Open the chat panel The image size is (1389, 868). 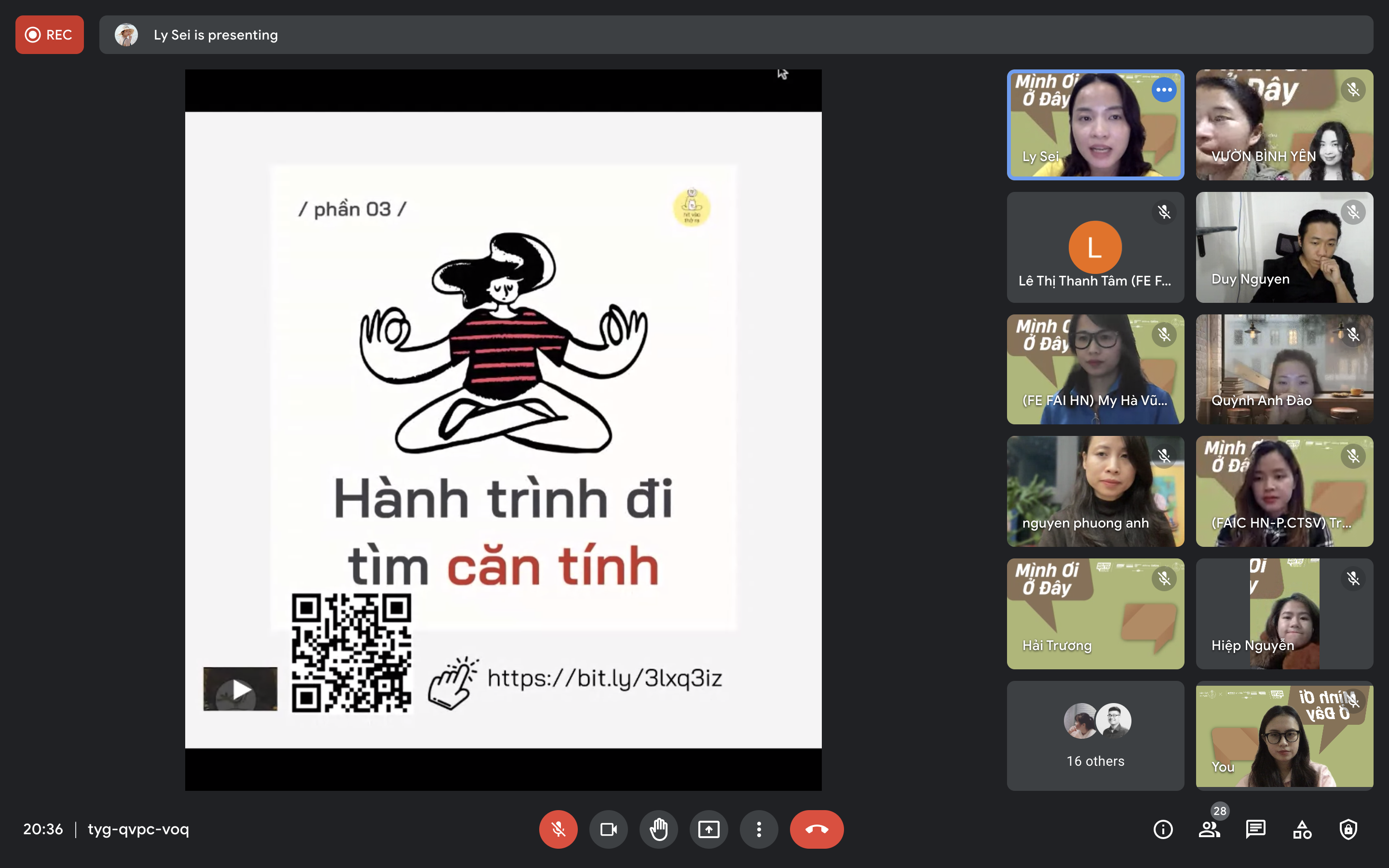tap(1256, 829)
